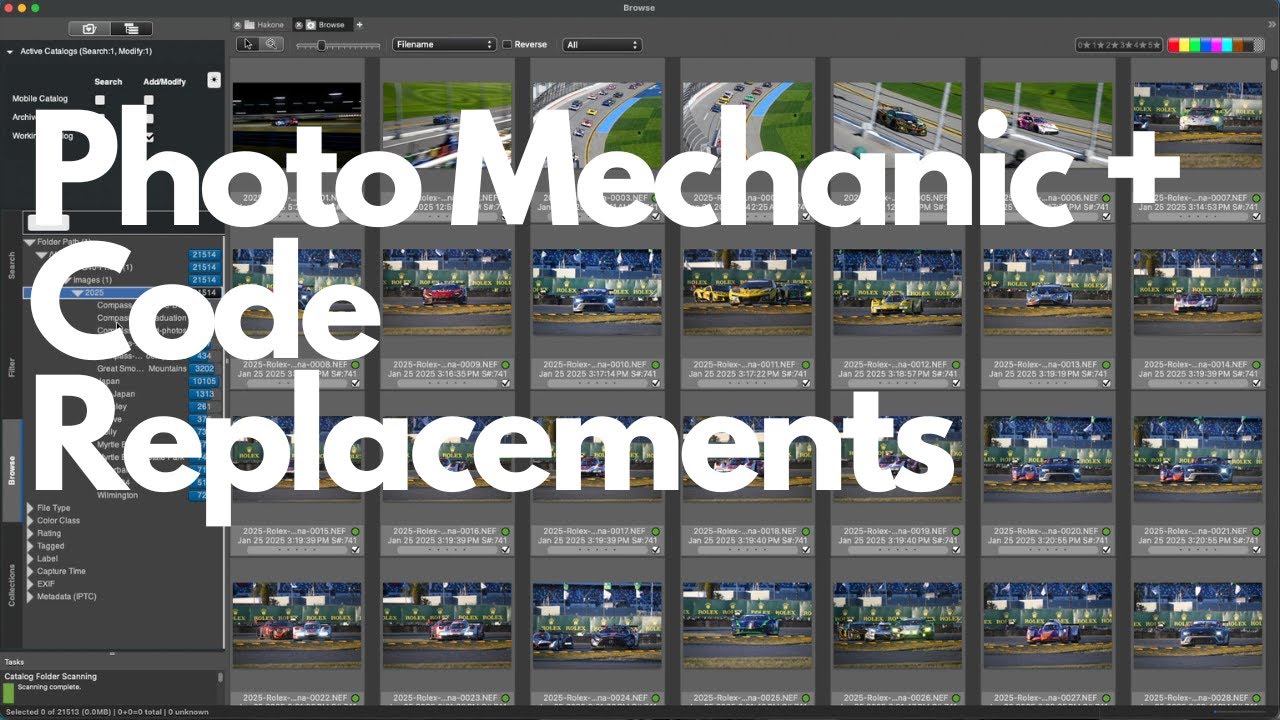1280x720 pixels.
Task: Toggle the Reverse sort checkbox
Action: coord(507,45)
